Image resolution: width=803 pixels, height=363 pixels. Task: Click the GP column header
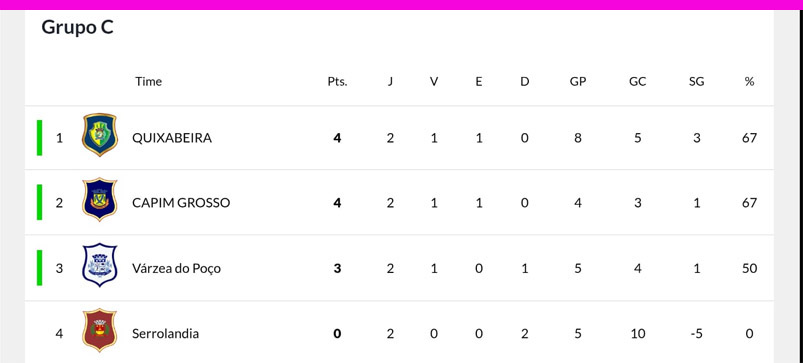pos(578,81)
